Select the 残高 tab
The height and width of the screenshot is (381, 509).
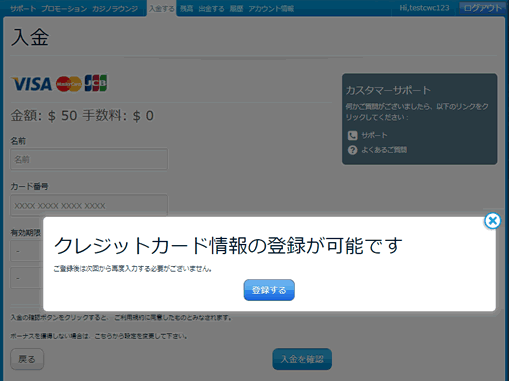point(186,9)
